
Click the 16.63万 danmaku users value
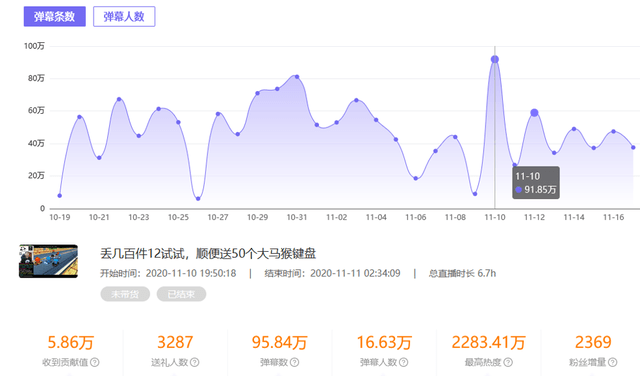click(x=384, y=342)
